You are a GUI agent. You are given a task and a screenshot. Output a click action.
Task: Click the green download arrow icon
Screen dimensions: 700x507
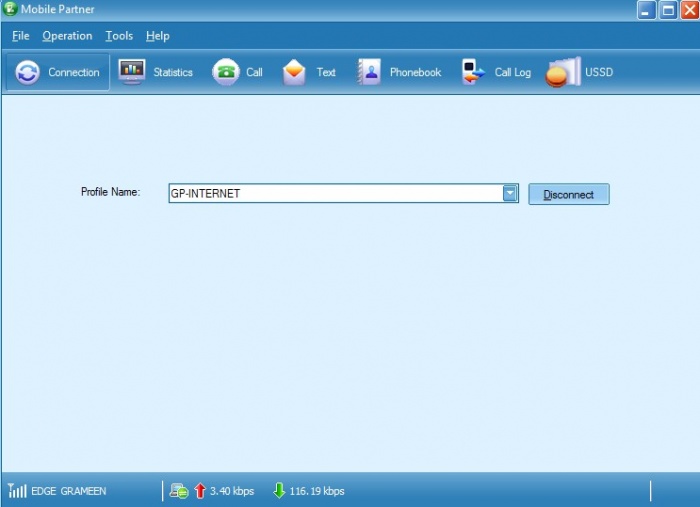point(279,490)
